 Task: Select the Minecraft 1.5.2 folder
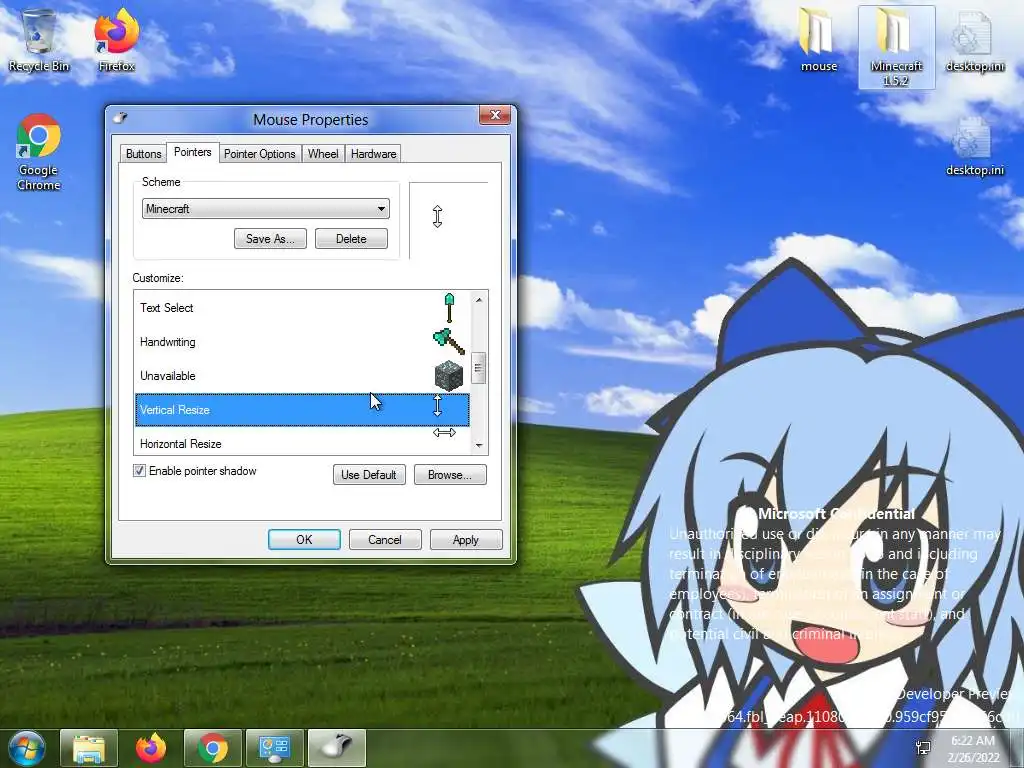click(896, 47)
